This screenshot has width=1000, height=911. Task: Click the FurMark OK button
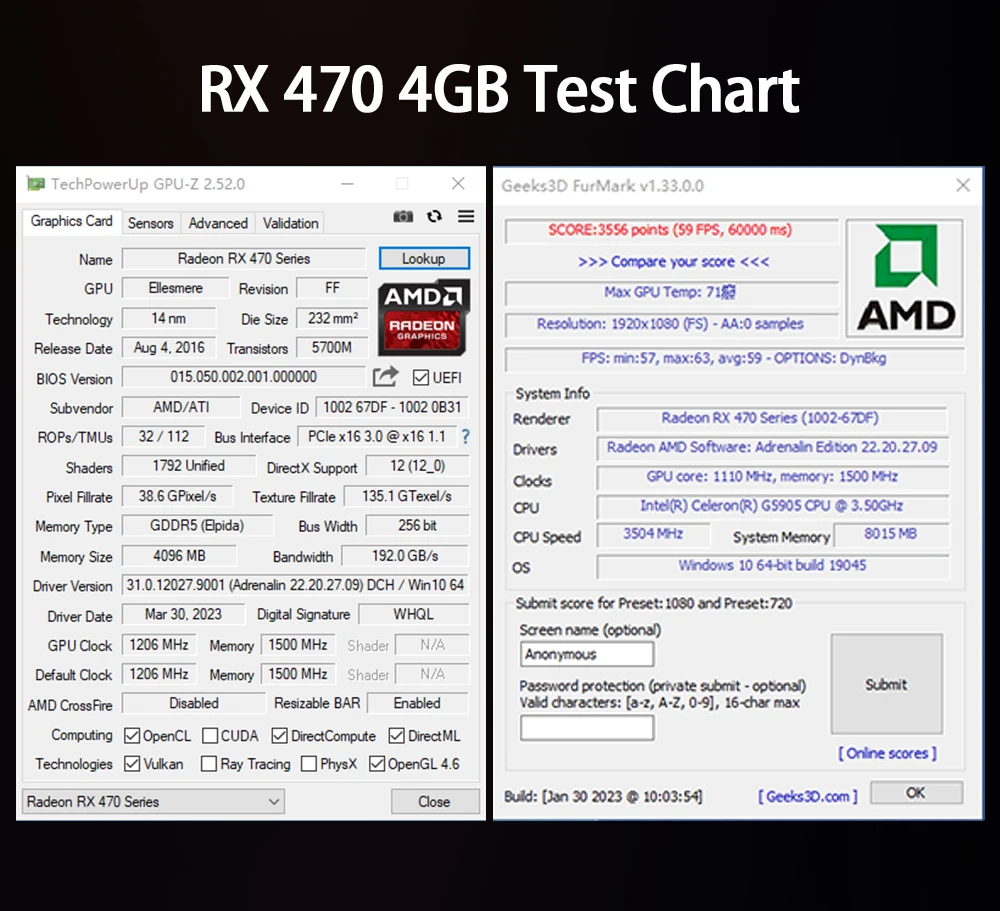click(916, 792)
